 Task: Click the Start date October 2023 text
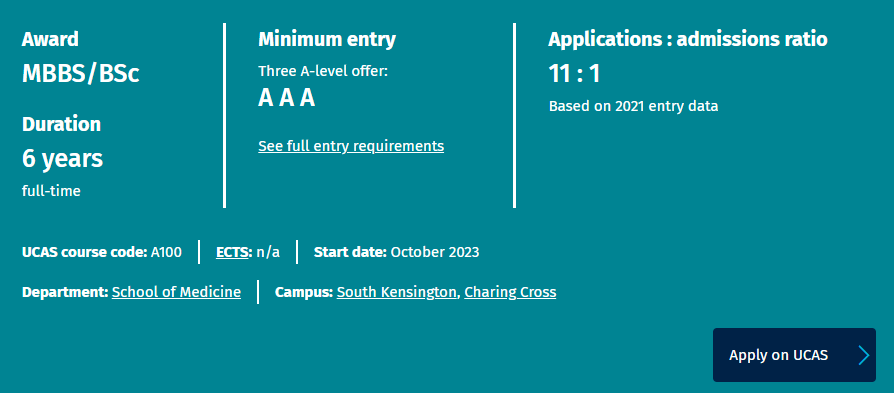[396, 252]
